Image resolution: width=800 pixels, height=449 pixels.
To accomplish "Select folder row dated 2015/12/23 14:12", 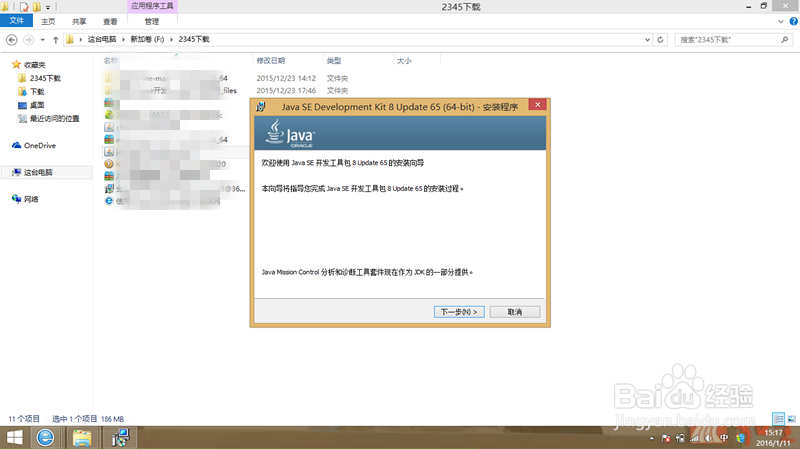I will pyautogui.click(x=226, y=78).
